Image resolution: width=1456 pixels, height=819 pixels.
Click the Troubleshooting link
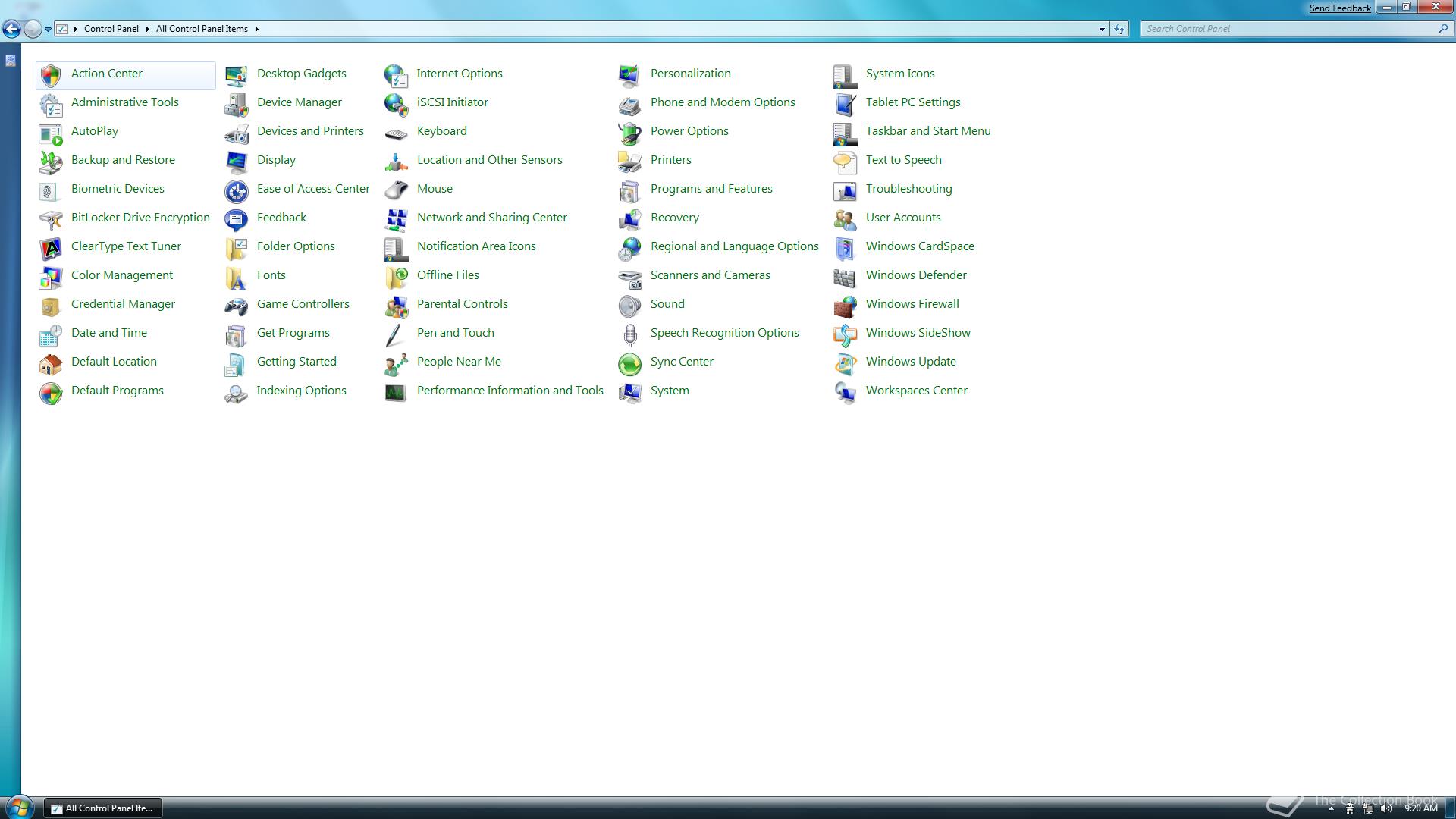click(909, 189)
